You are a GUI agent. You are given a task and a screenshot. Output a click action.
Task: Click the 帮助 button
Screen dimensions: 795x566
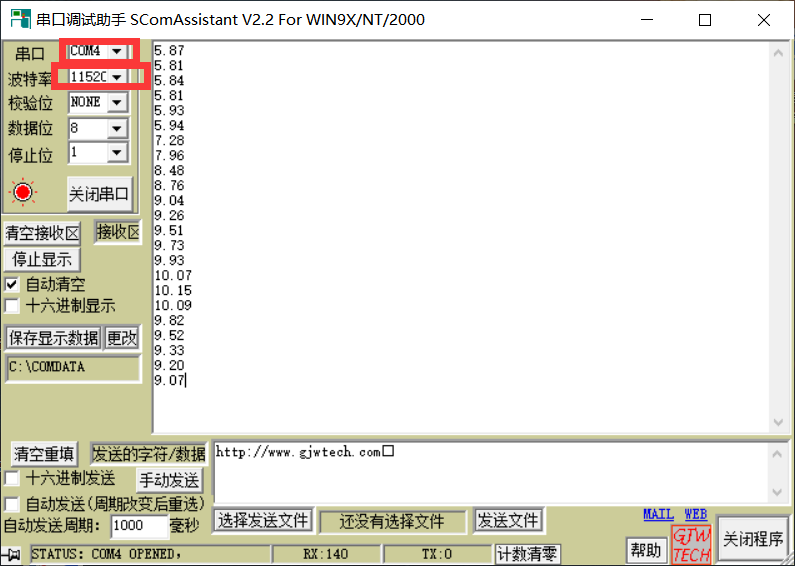click(646, 550)
